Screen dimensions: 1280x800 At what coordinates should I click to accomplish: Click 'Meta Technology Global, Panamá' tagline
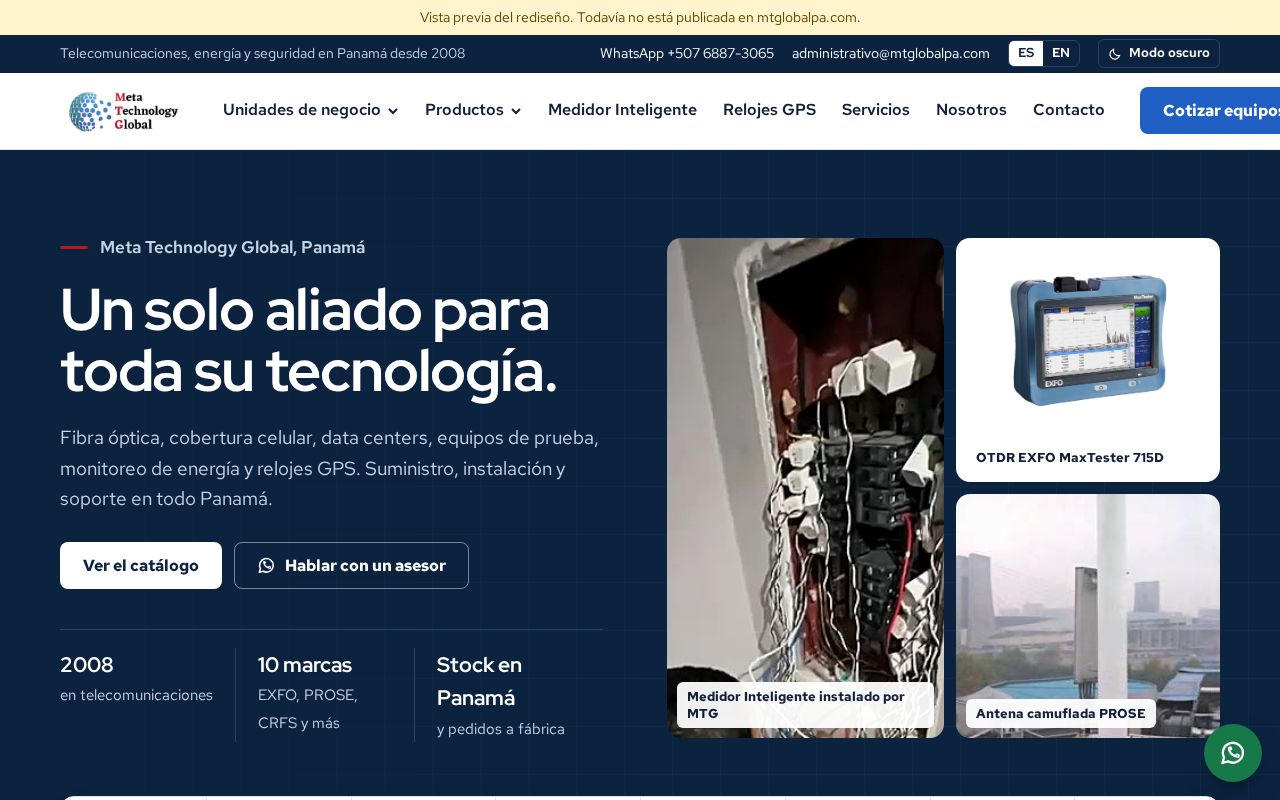coord(232,247)
